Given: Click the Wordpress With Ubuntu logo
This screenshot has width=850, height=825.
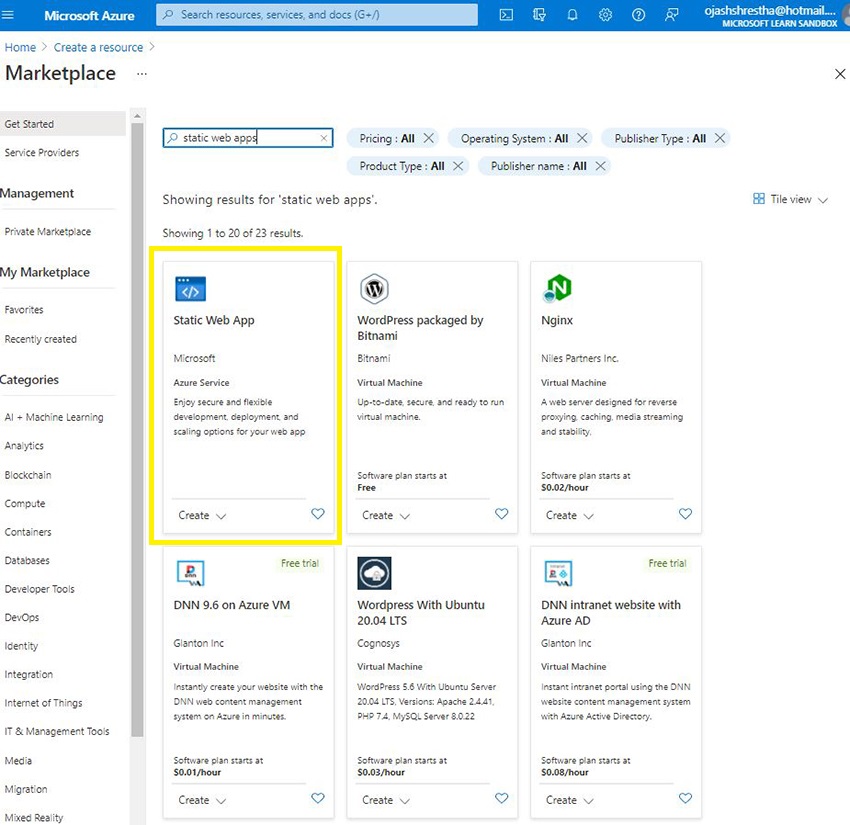Looking at the screenshot, I should (374, 573).
